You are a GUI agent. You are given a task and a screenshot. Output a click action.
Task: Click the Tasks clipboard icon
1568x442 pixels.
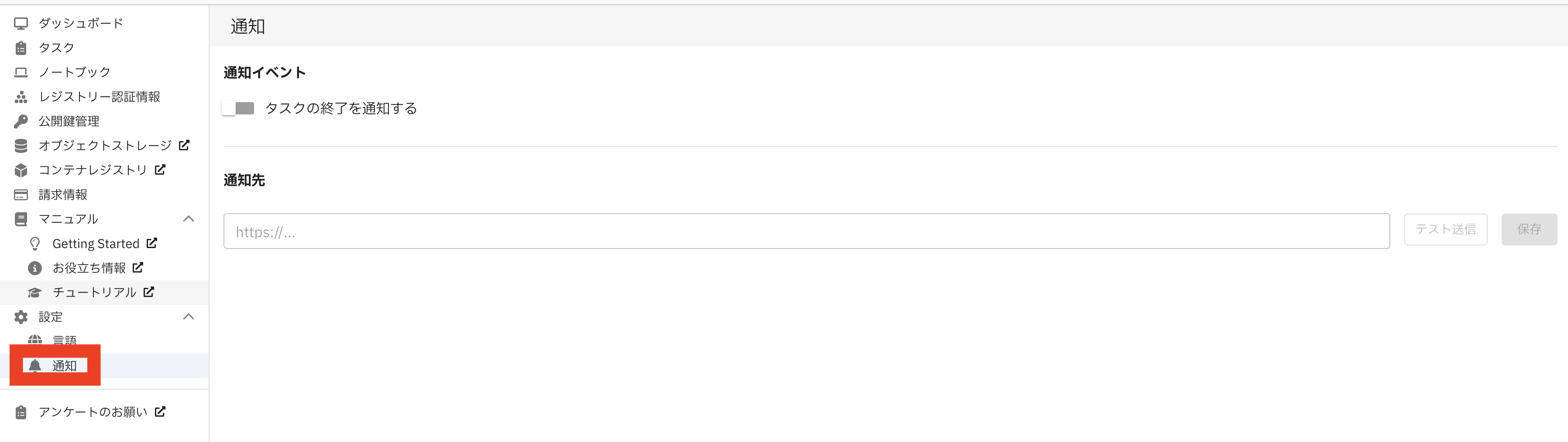pos(21,48)
